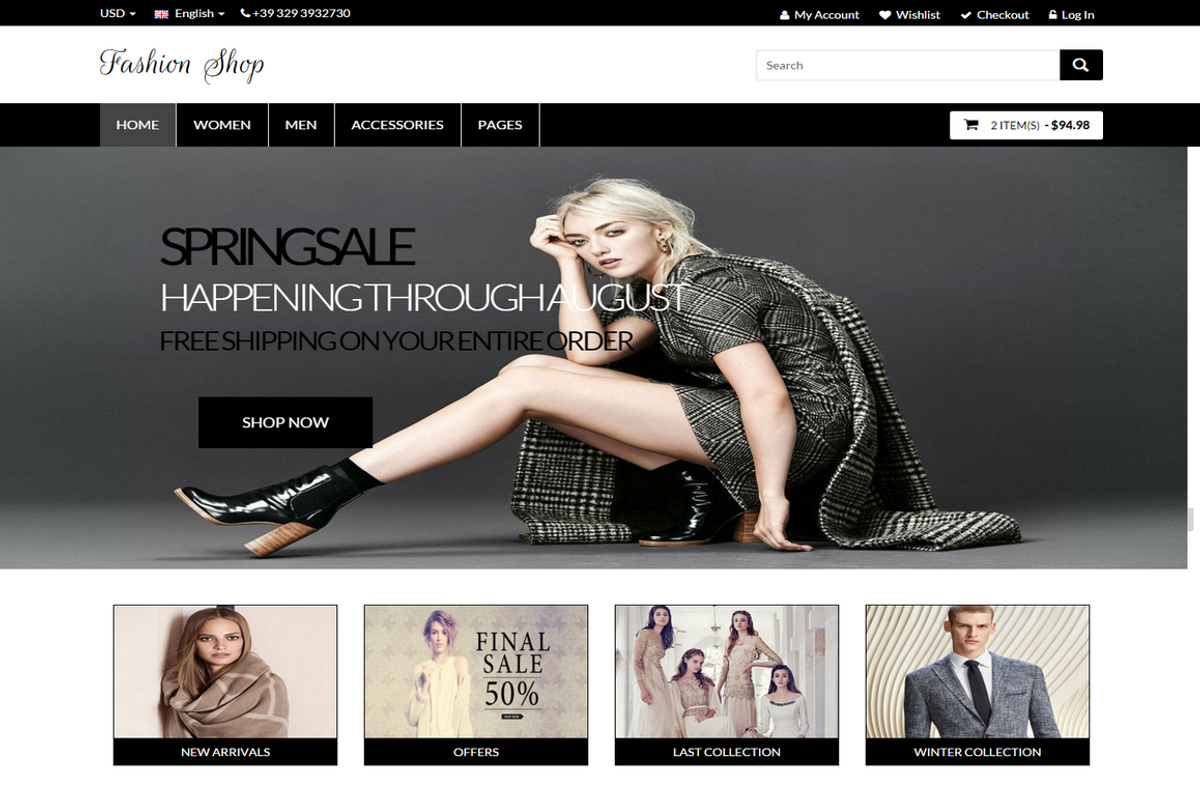This screenshot has height=800, width=1200.
Task: Click the LAST COLLECTION label
Action: coord(727,752)
